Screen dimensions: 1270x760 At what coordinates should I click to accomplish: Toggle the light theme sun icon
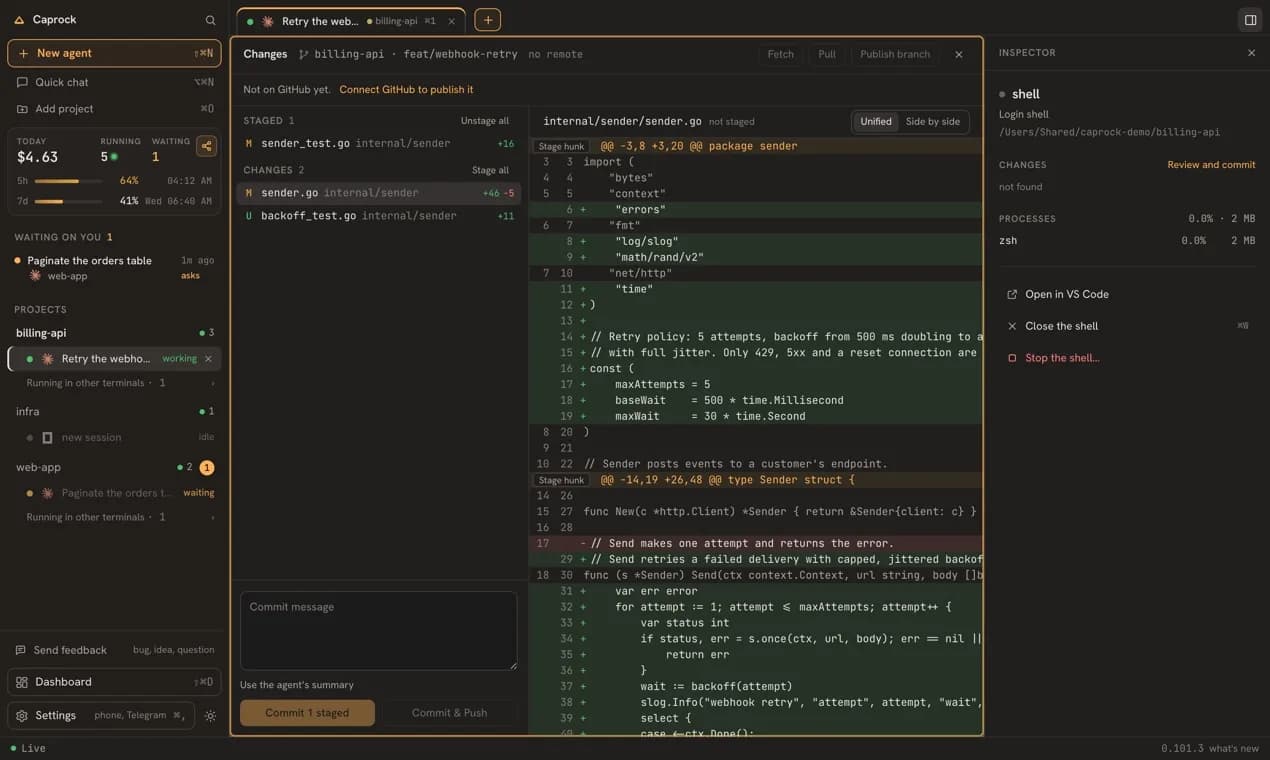pyautogui.click(x=210, y=716)
